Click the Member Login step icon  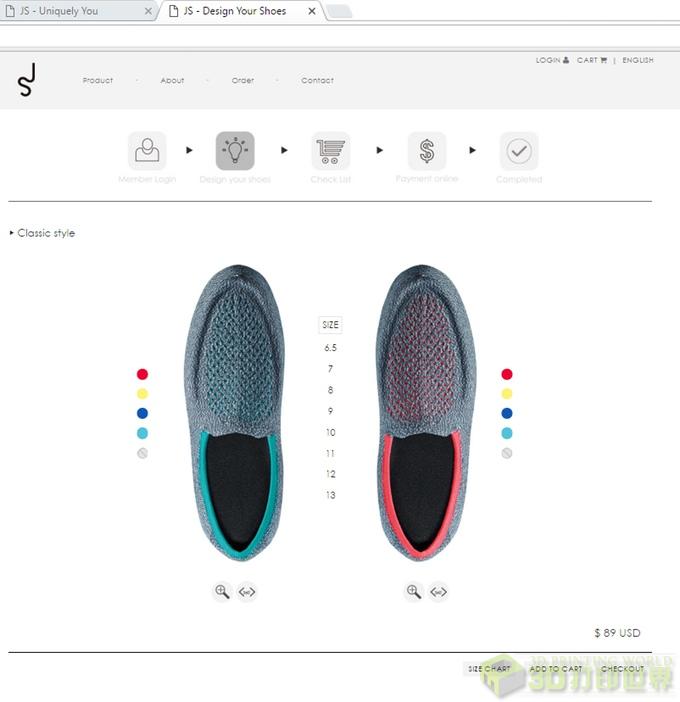coord(147,151)
